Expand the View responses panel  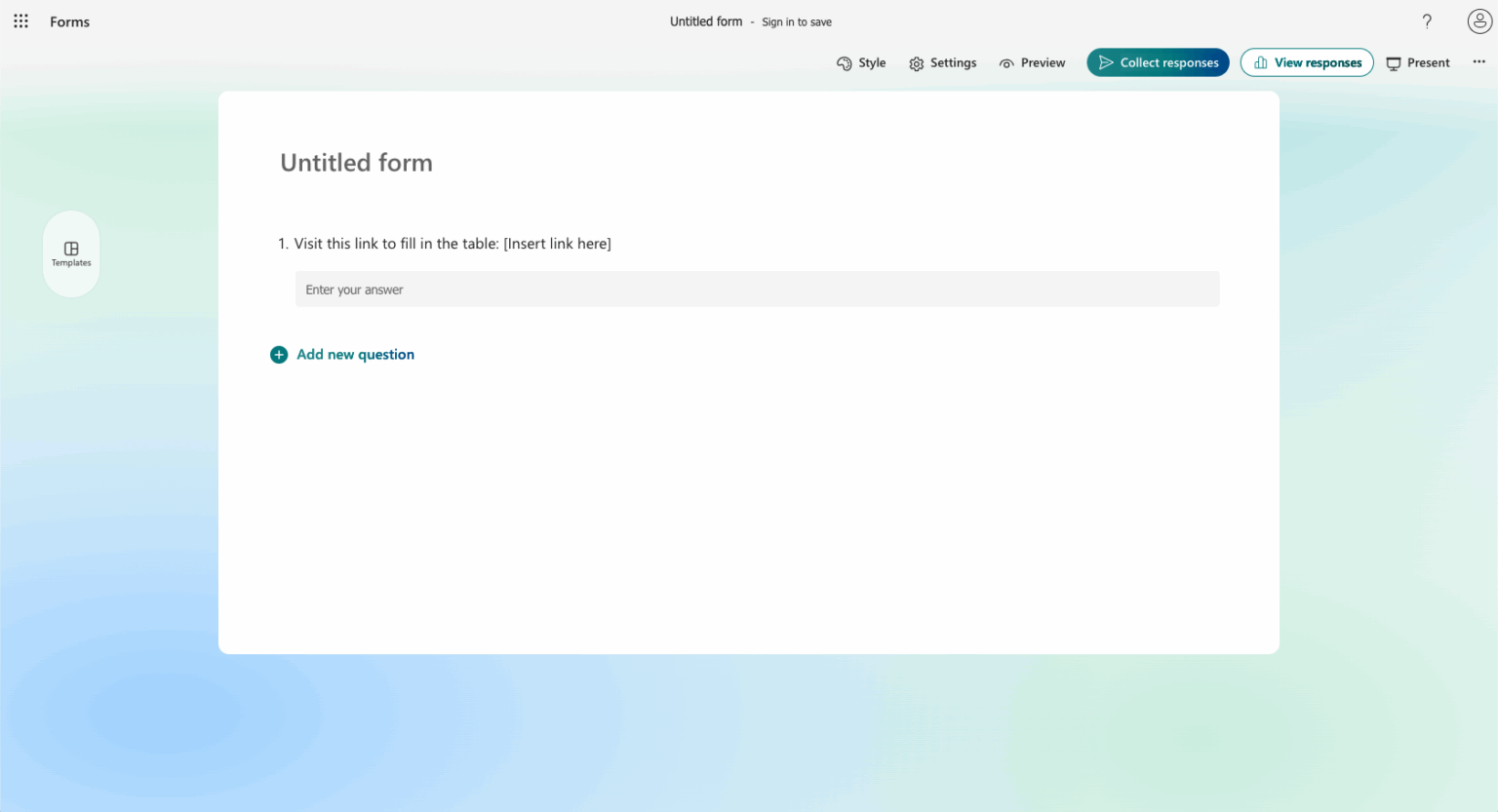pos(1307,61)
